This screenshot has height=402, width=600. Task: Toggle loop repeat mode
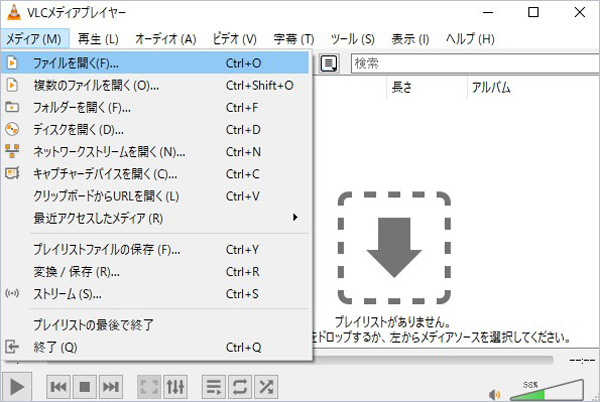[240, 387]
